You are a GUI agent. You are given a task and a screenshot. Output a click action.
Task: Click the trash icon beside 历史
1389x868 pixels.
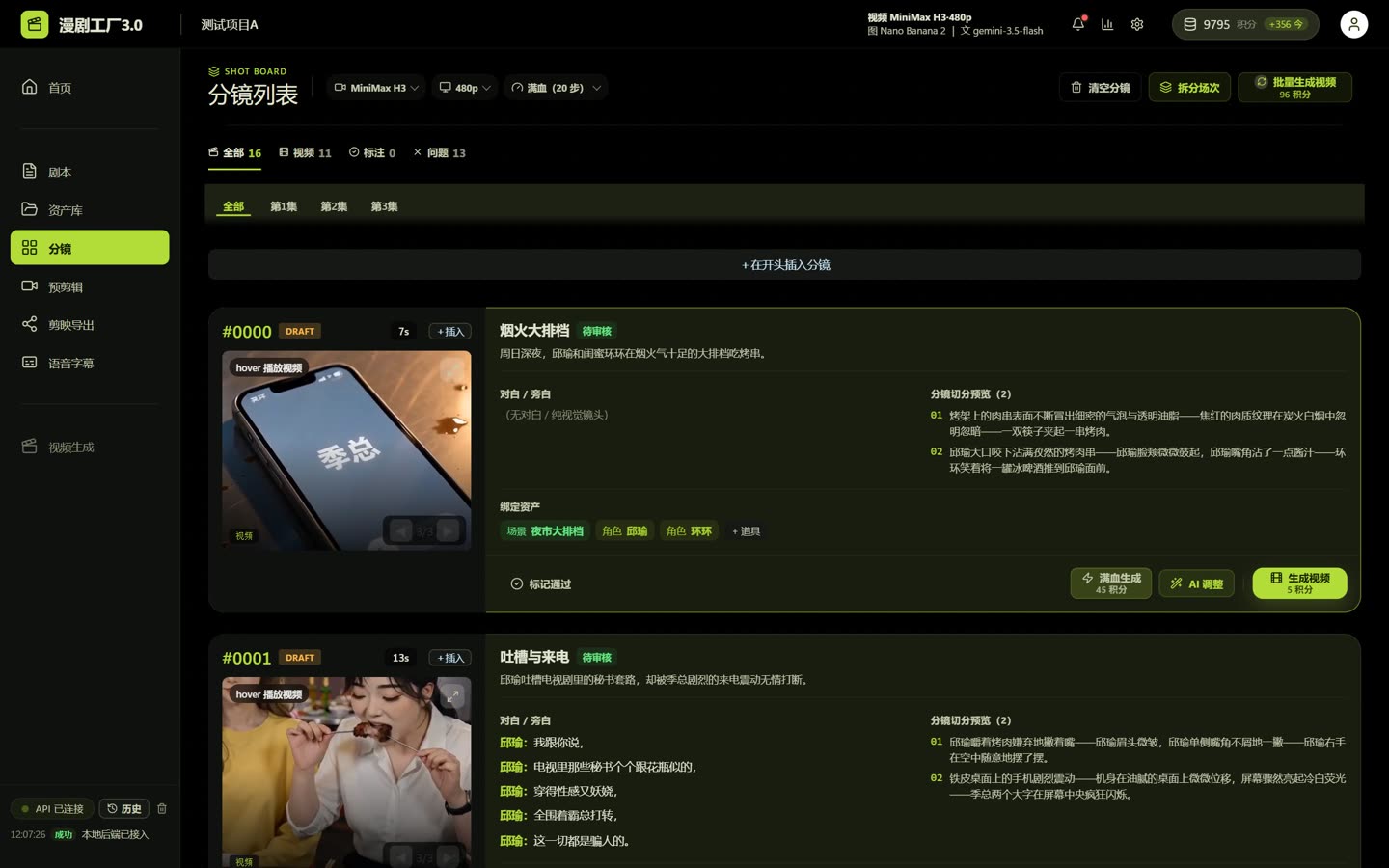tap(162, 808)
